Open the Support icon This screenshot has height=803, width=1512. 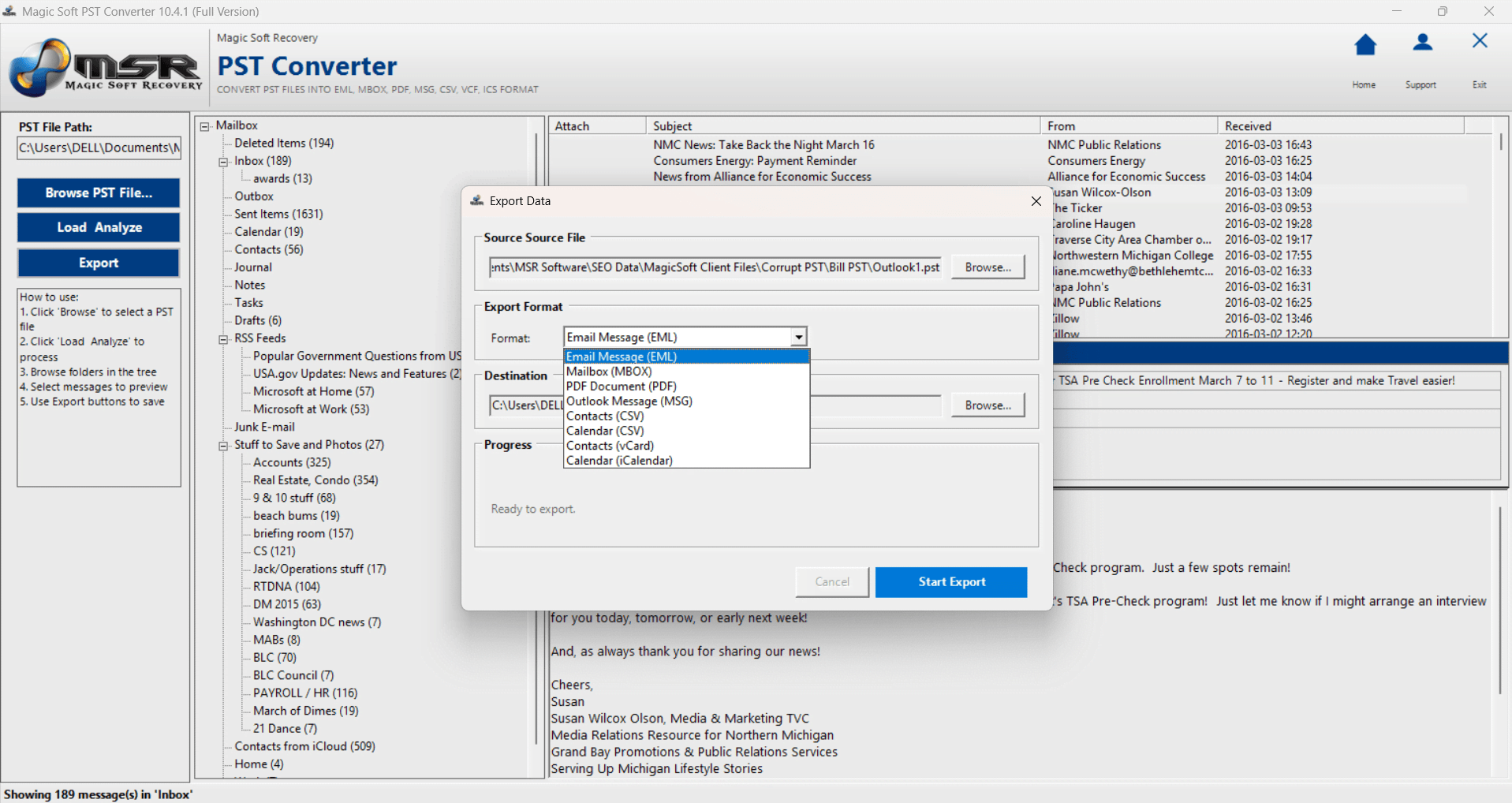1422,43
